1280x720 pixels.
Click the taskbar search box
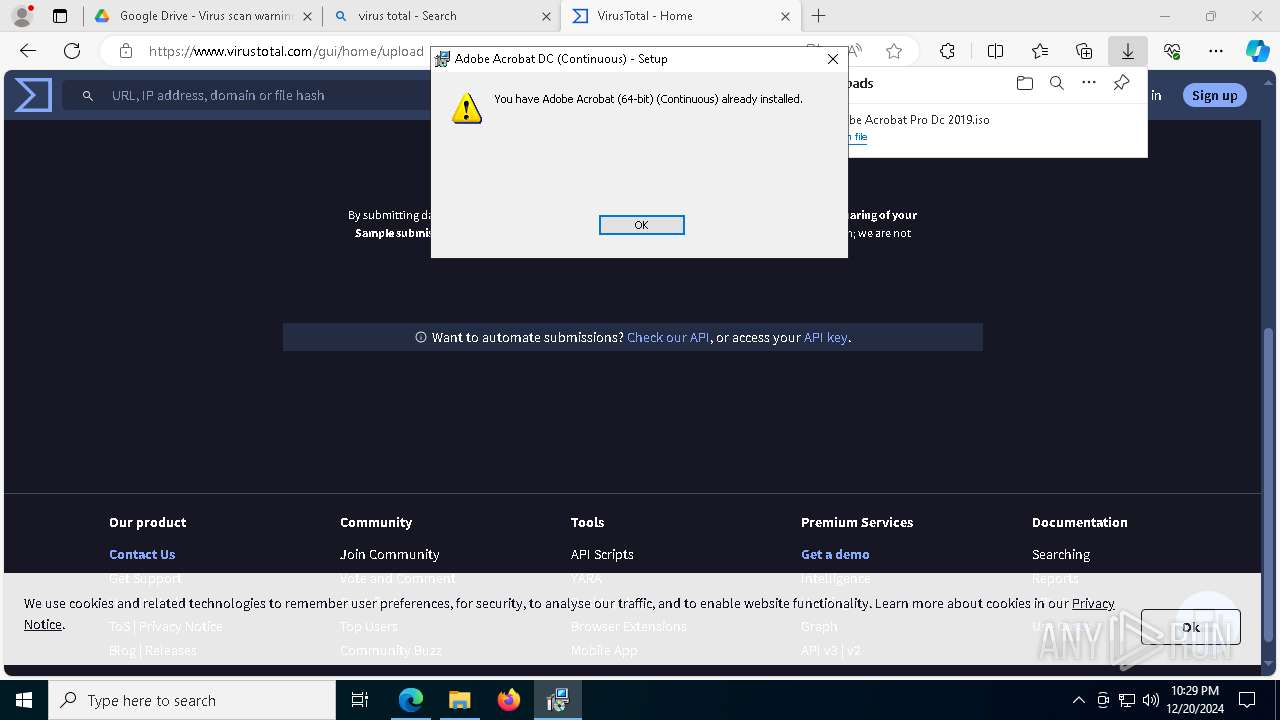coord(192,700)
